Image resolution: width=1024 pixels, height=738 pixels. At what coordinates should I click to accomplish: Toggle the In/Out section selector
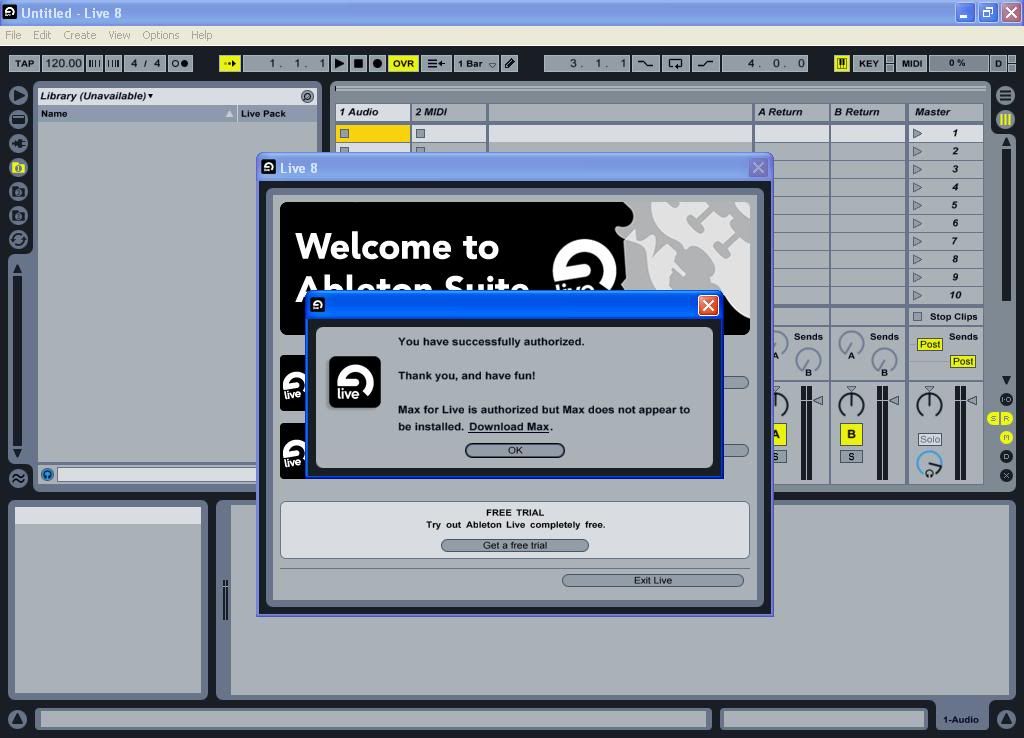(x=1006, y=400)
